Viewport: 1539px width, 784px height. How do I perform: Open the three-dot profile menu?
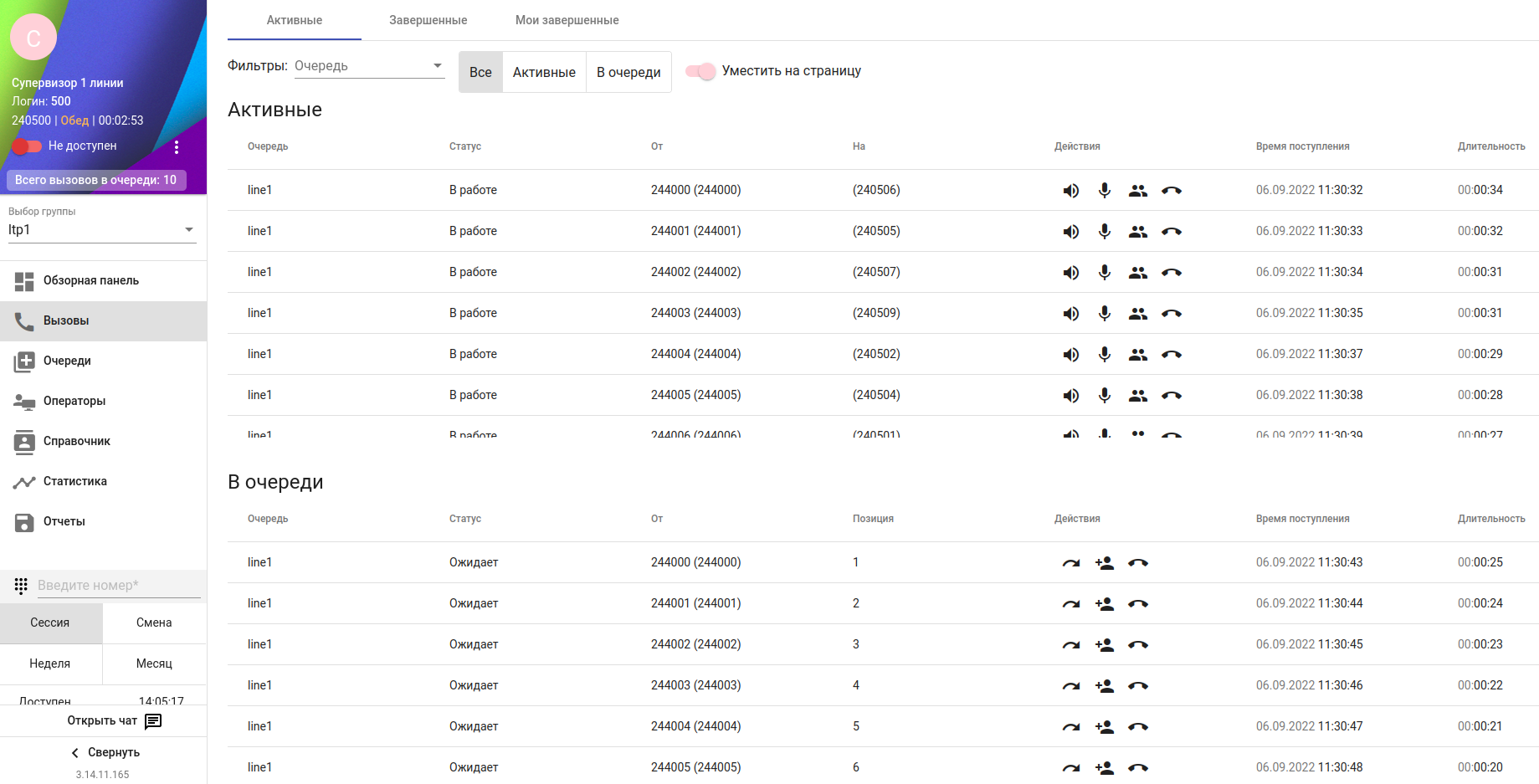[x=177, y=147]
